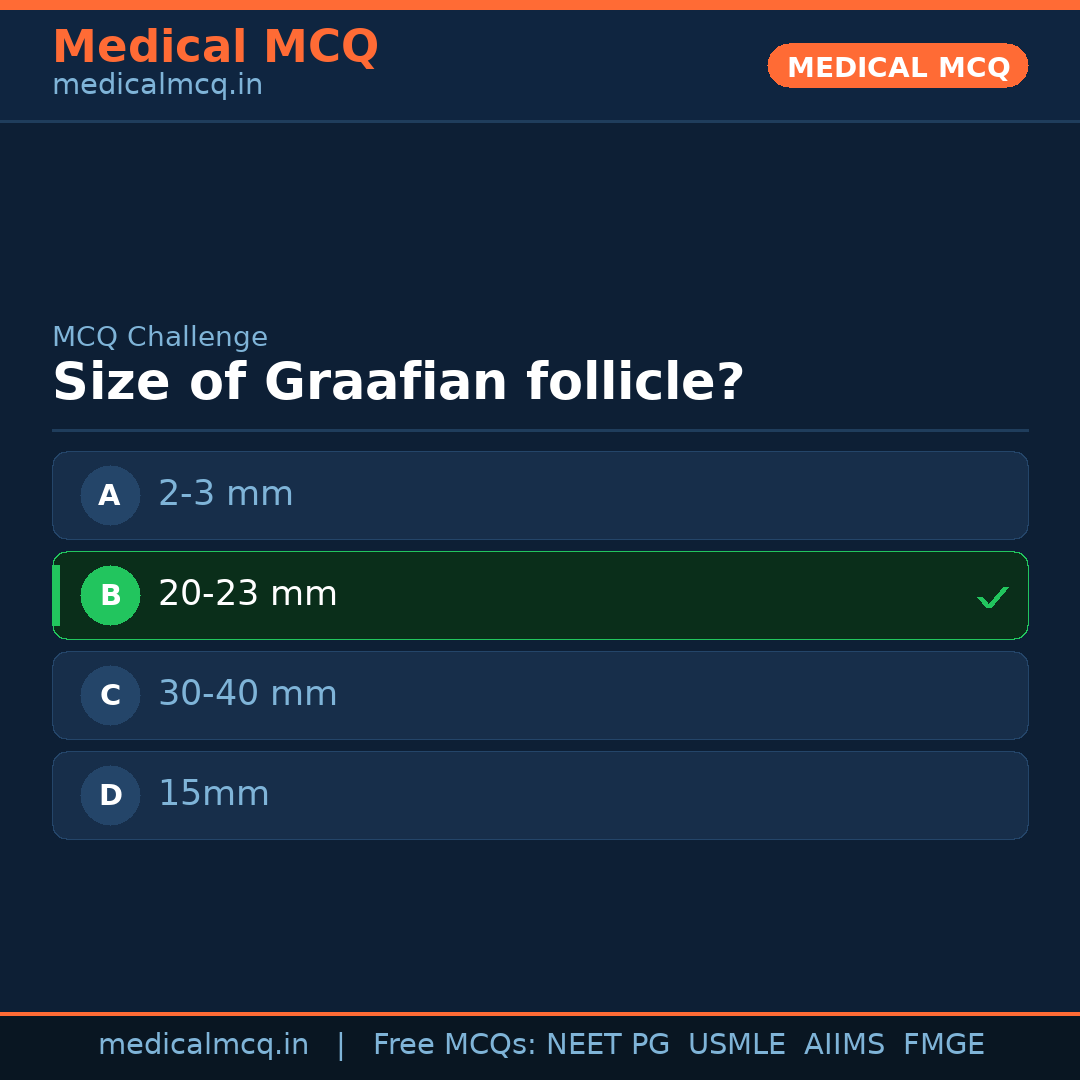1080x1080 pixels.
Task: Click the large Medical MCQ header title
Action: coord(215,47)
